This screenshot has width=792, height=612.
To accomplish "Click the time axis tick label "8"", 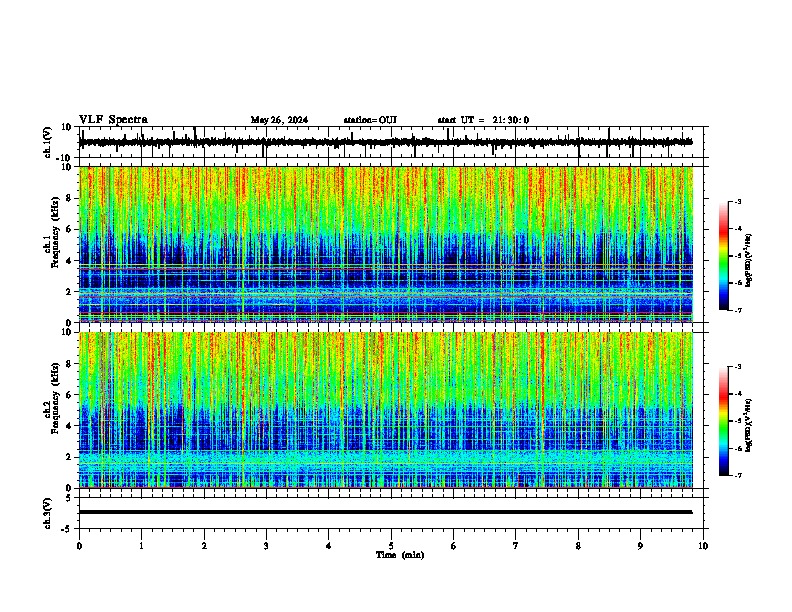I will 578,546.
